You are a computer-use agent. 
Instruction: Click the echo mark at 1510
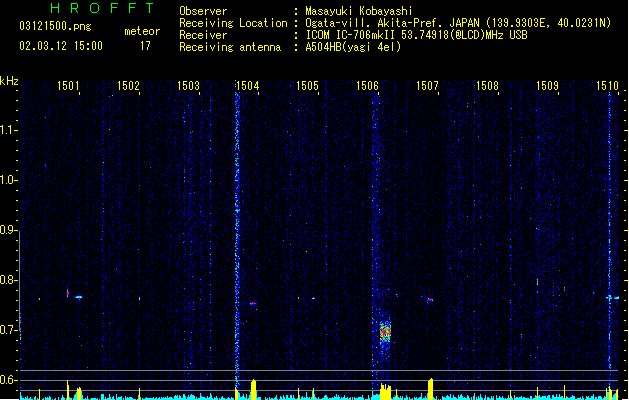(x=613, y=298)
